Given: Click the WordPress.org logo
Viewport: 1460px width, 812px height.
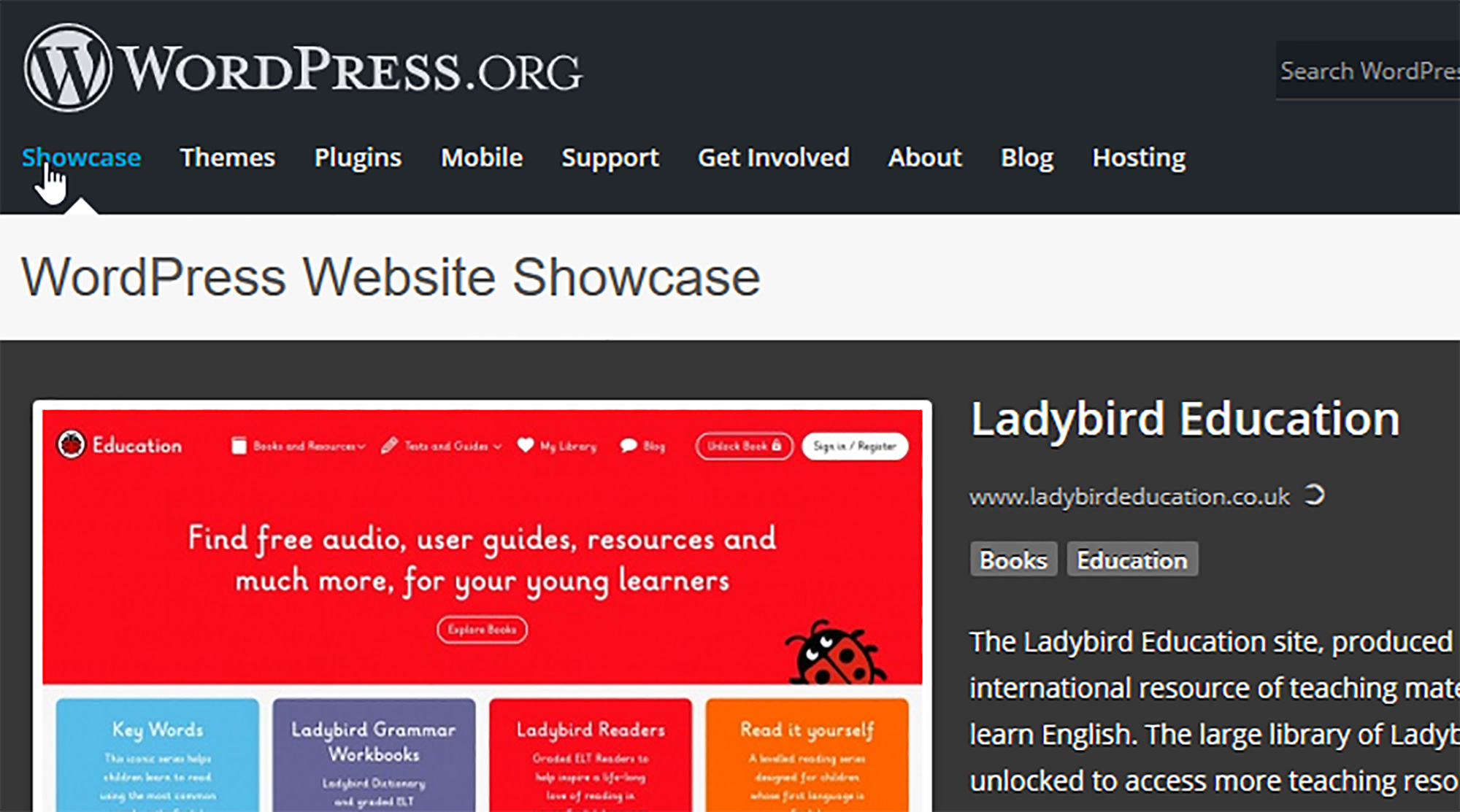Looking at the screenshot, I should (303, 69).
